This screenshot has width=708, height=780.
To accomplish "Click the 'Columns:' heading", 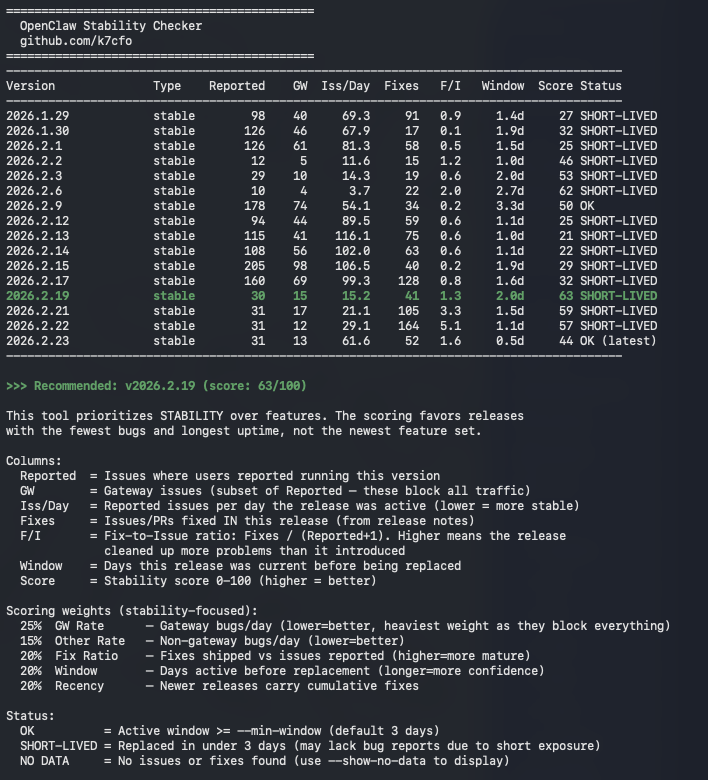I will click(34, 461).
